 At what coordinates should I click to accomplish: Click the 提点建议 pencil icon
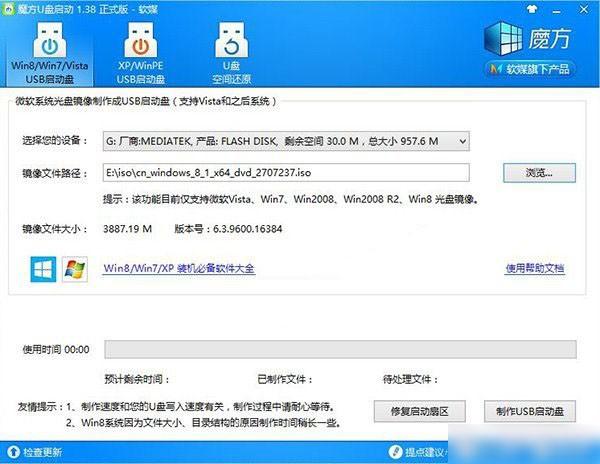click(x=395, y=451)
